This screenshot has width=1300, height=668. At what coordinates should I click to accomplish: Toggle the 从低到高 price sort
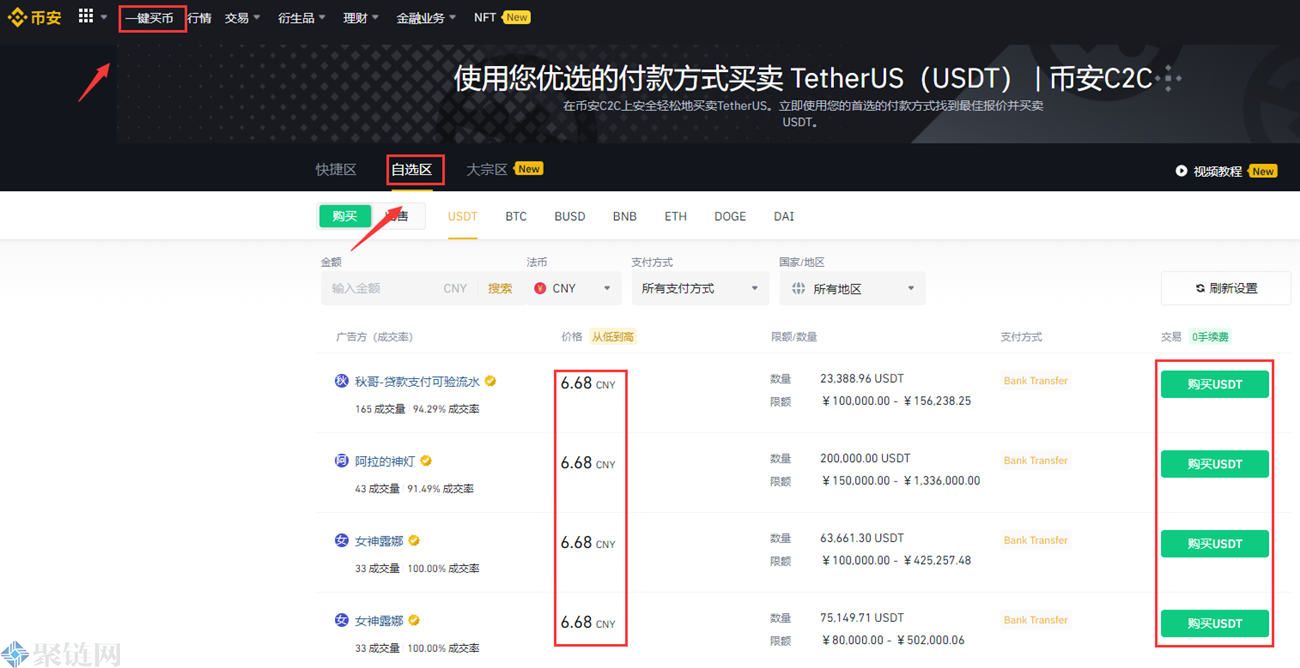click(613, 337)
